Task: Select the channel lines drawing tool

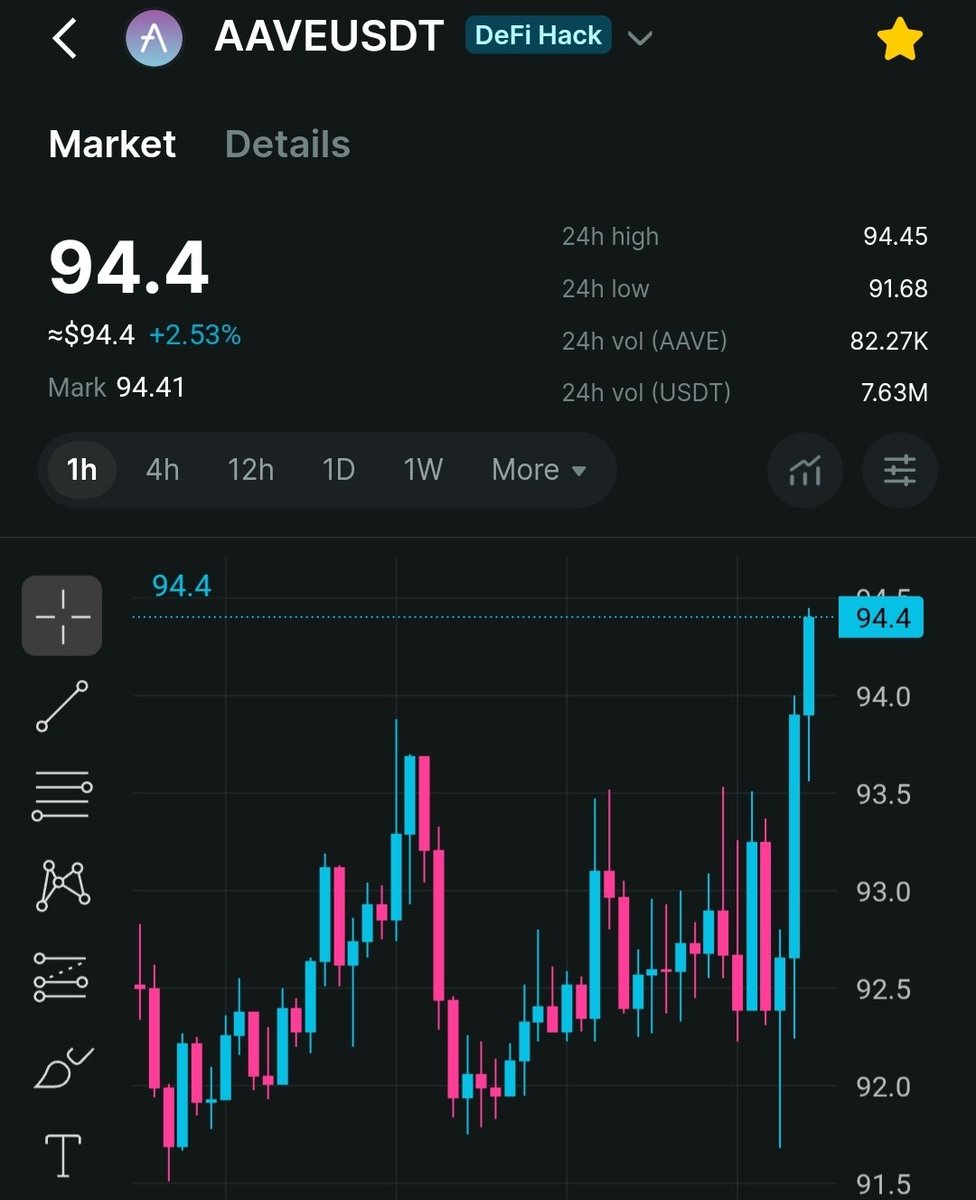Action: pos(62,977)
